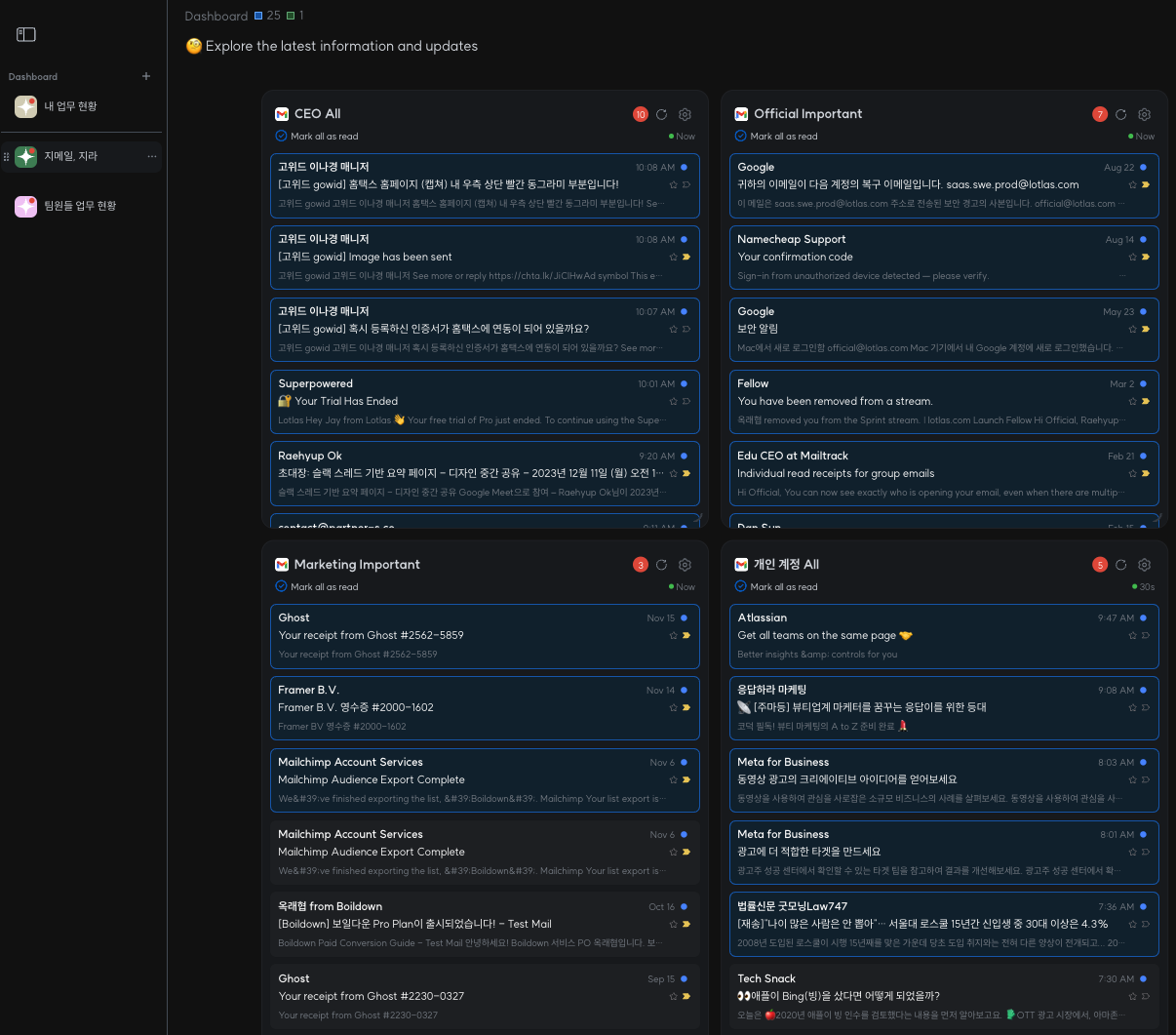Mark all as read in 개인 계정 All

point(776,587)
